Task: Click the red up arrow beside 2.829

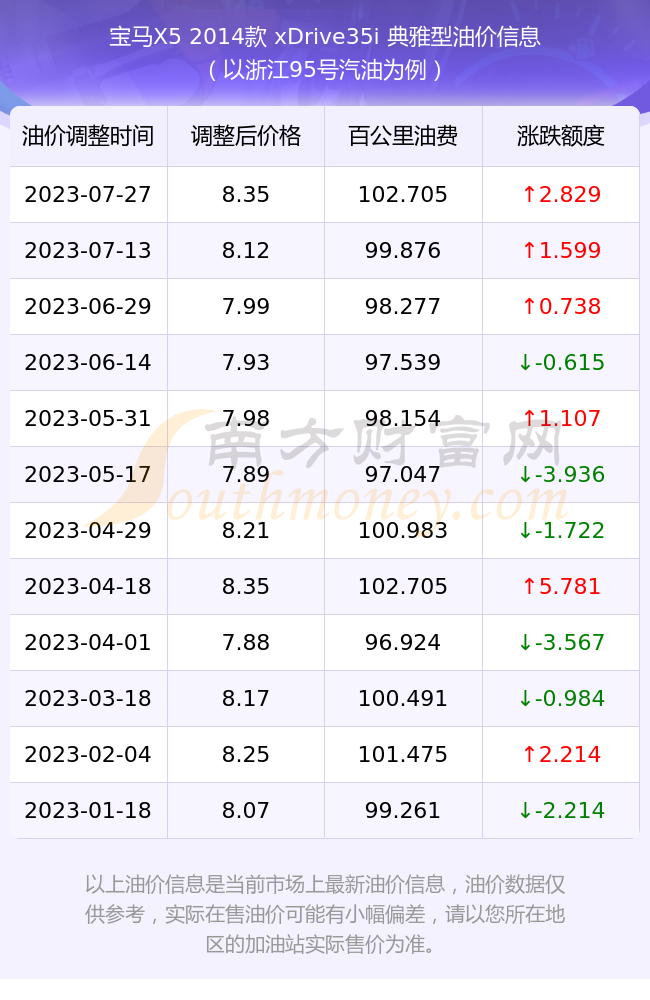Action: coord(529,194)
